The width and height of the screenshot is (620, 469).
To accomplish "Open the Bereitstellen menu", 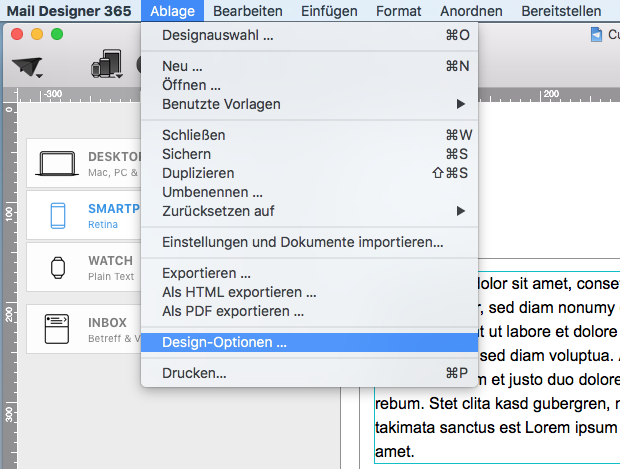I will click(561, 11).
